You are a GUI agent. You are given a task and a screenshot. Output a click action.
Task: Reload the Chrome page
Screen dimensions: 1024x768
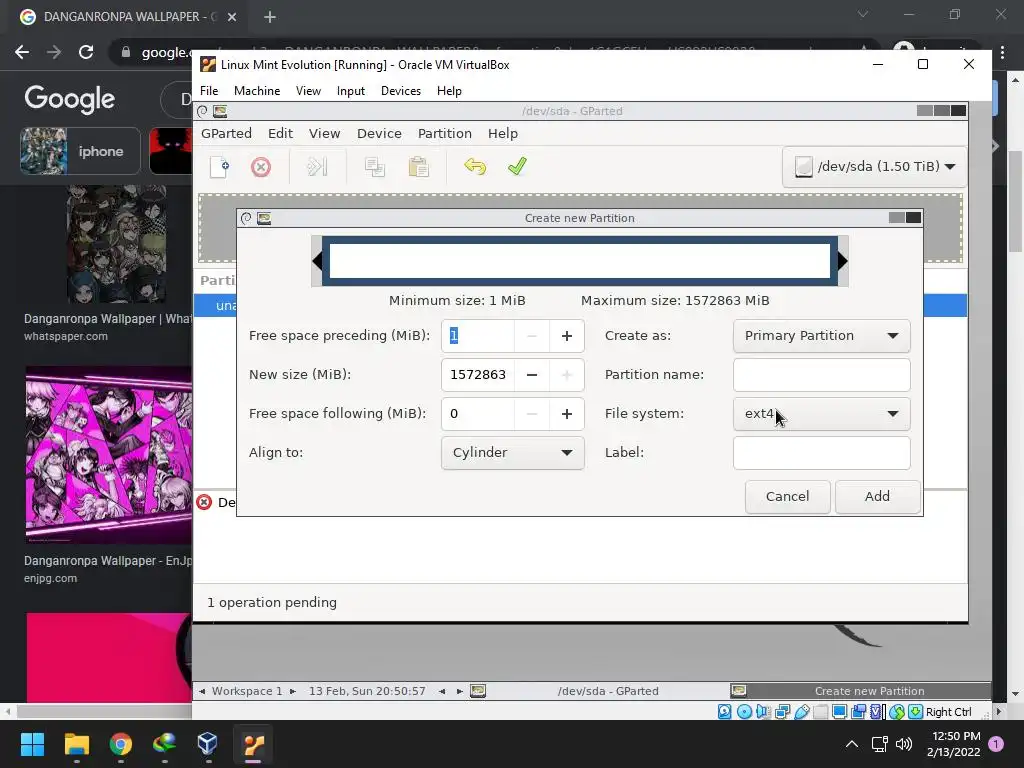[x=86, y=52]
